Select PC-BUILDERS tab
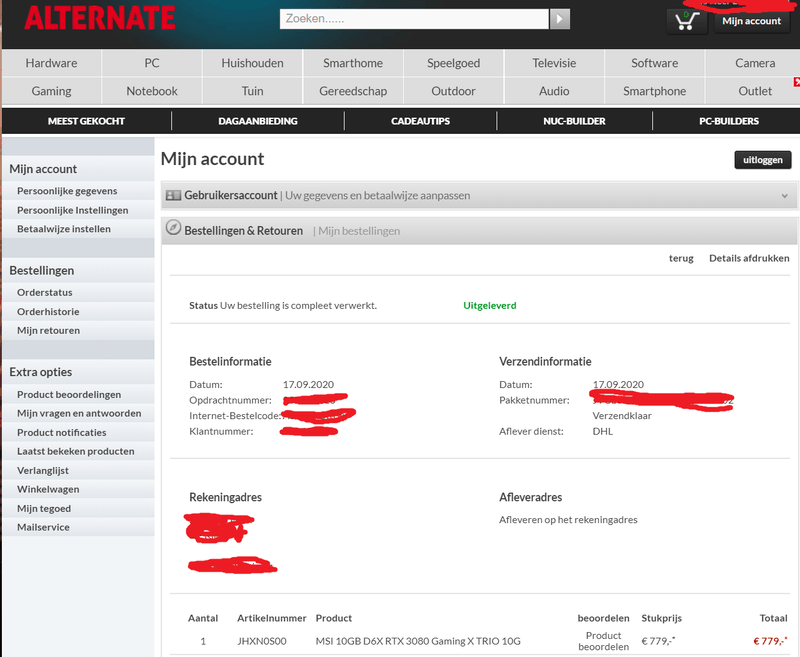Image resolution: width=800 pixels, height=657 pixels. [729, 121]
